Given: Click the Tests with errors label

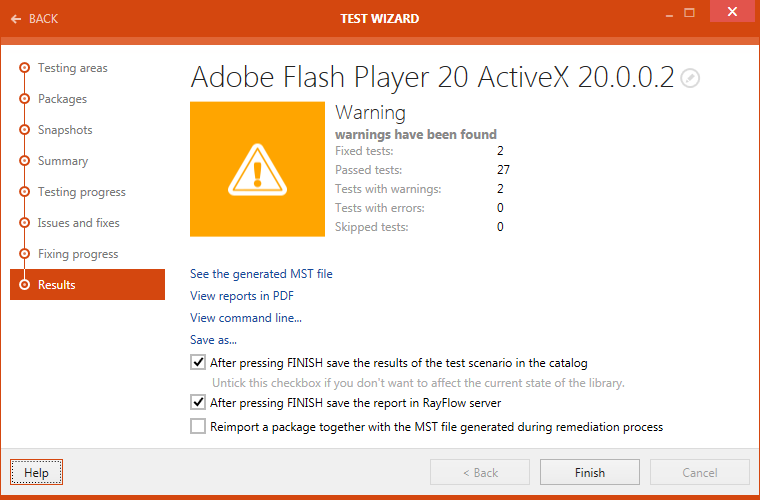Looking at the screenshot, I should point(380,208).
